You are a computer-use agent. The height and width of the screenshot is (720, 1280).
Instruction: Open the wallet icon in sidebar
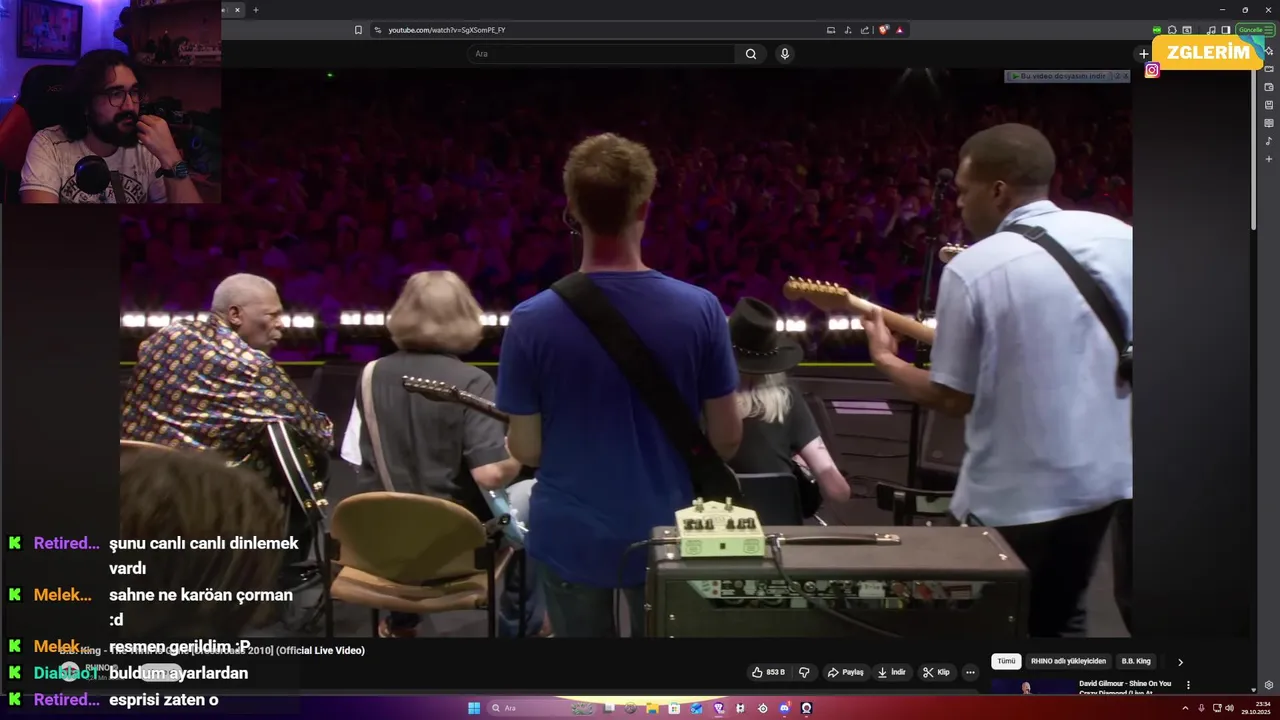[1269, 87]
